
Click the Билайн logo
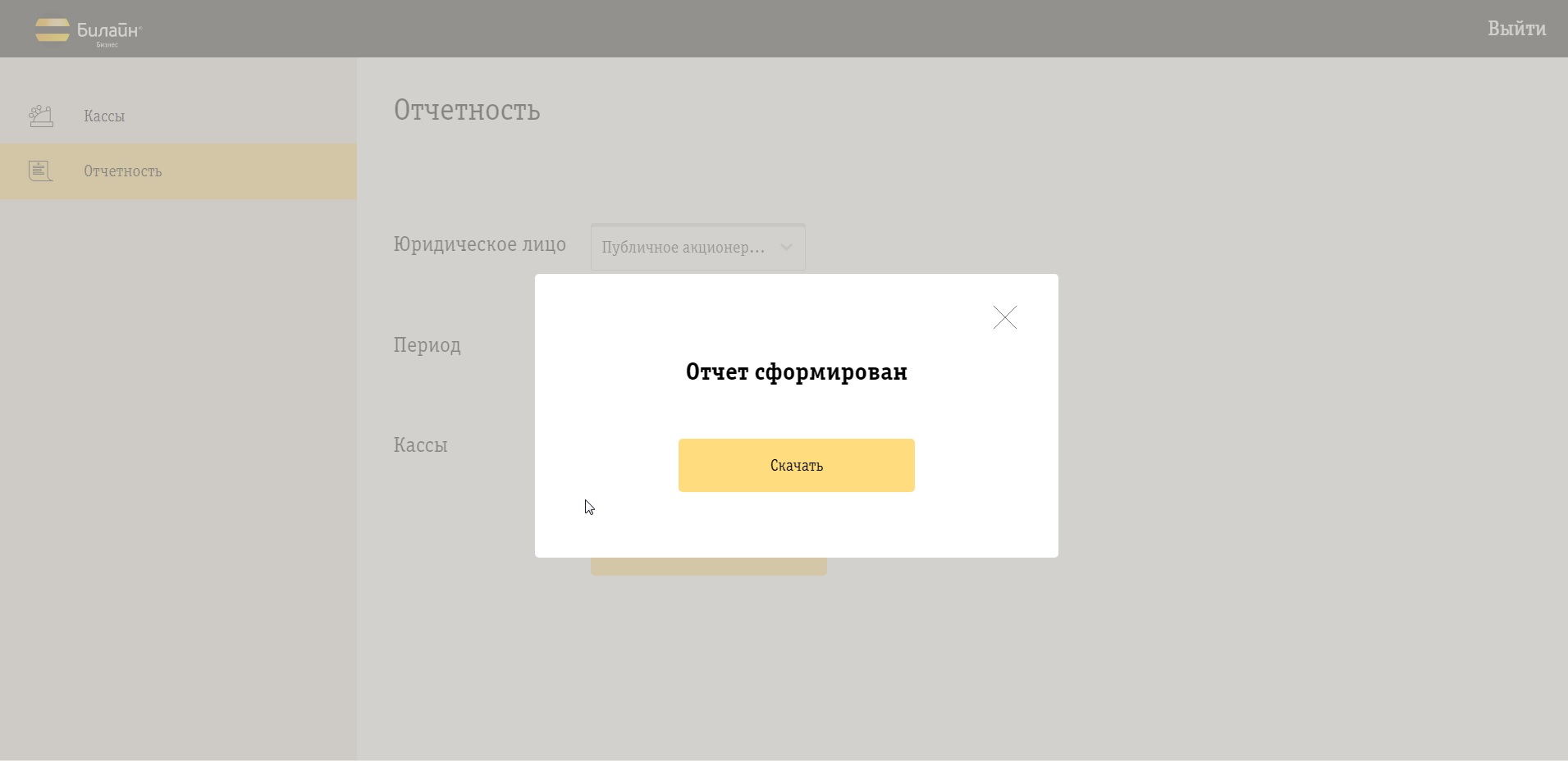point(89,31)
